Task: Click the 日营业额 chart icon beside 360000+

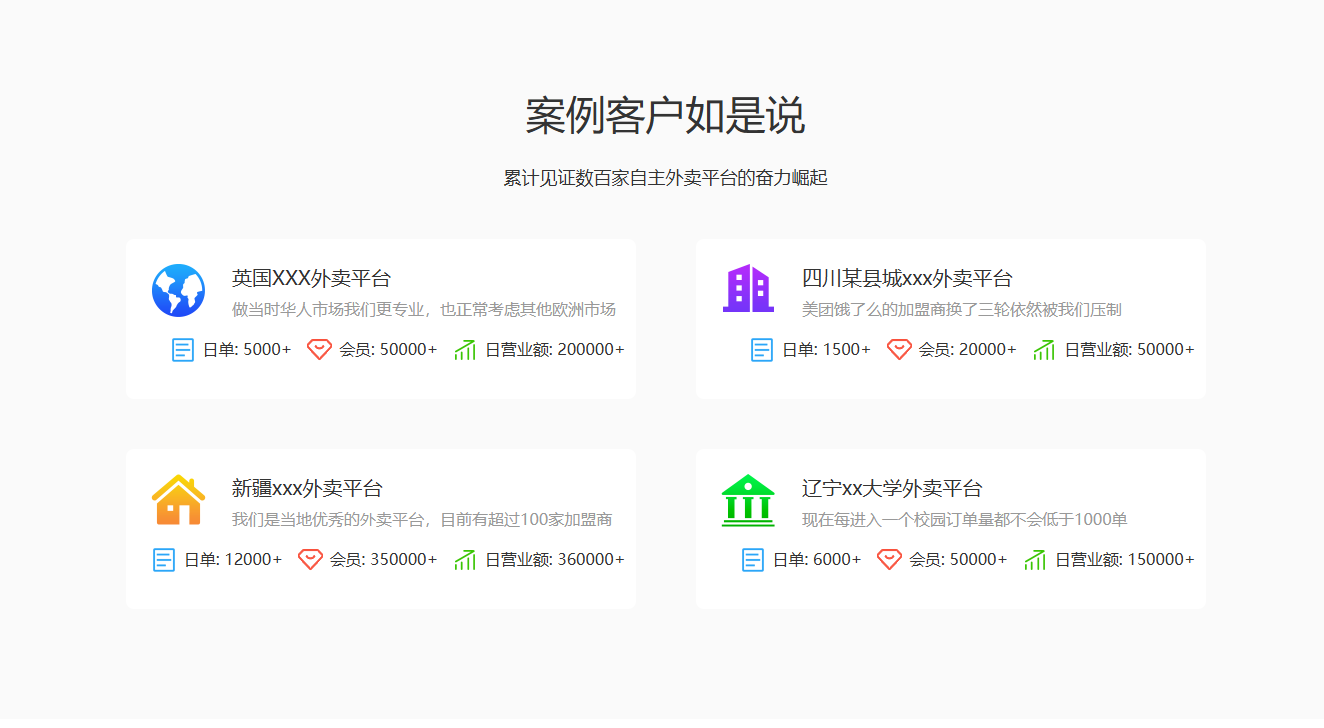Action: [x=465, y=560]
